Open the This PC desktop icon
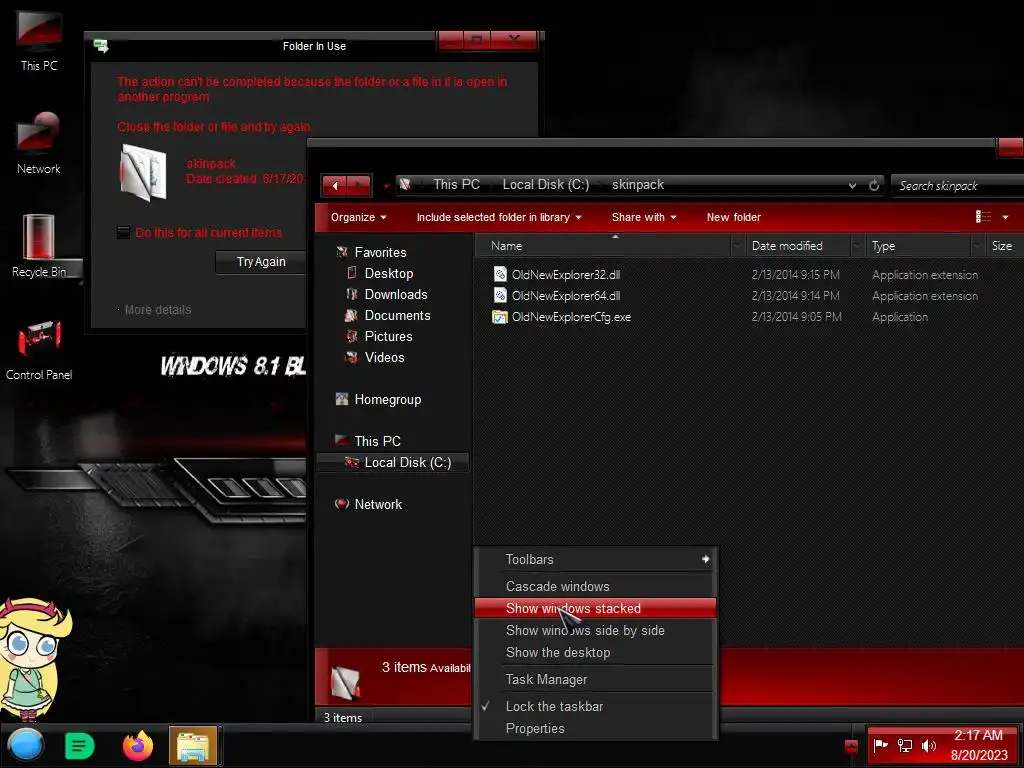The image size is (1024, 768). click(x=39, y=40)
